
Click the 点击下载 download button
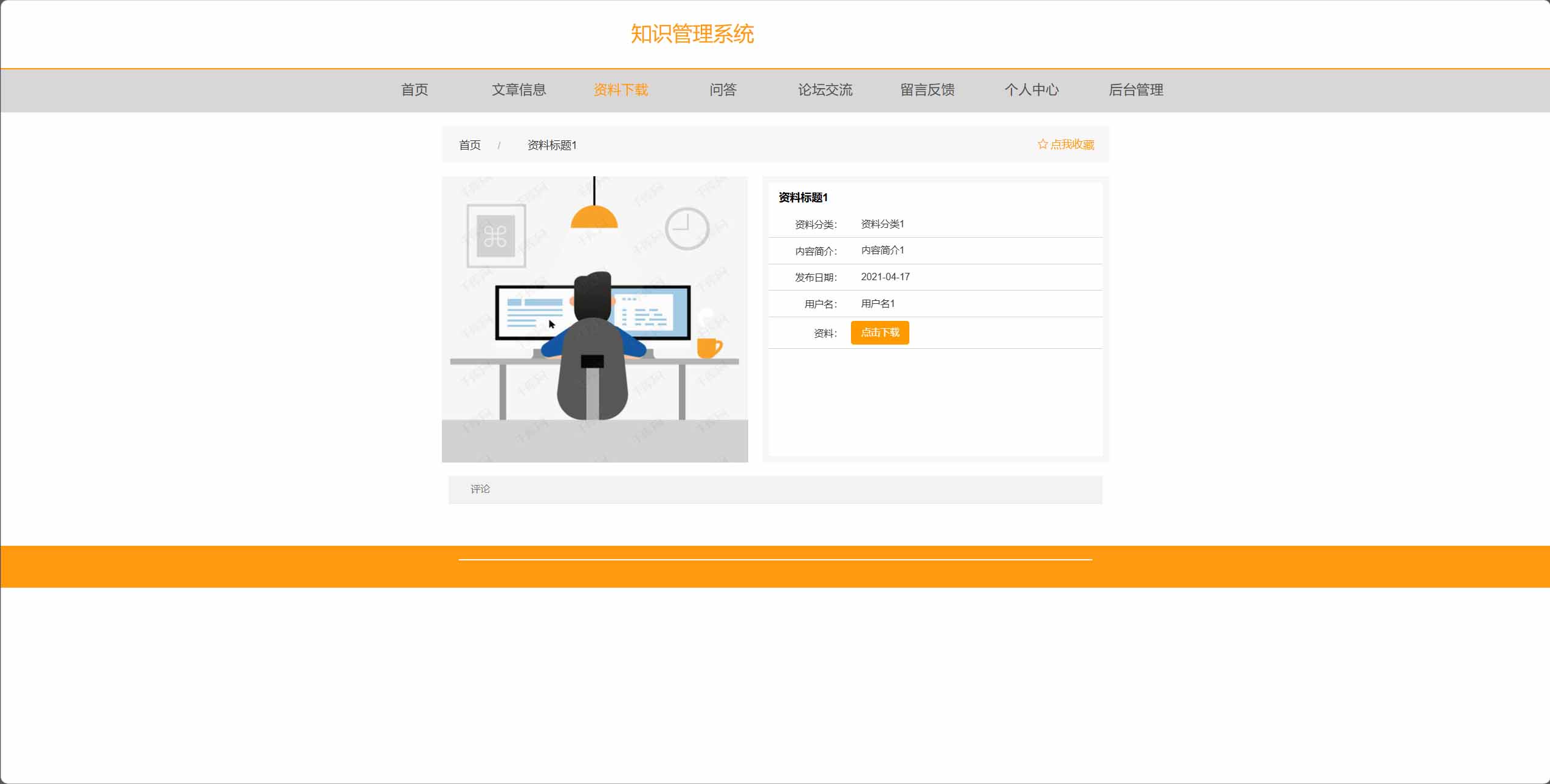[880, 332]
